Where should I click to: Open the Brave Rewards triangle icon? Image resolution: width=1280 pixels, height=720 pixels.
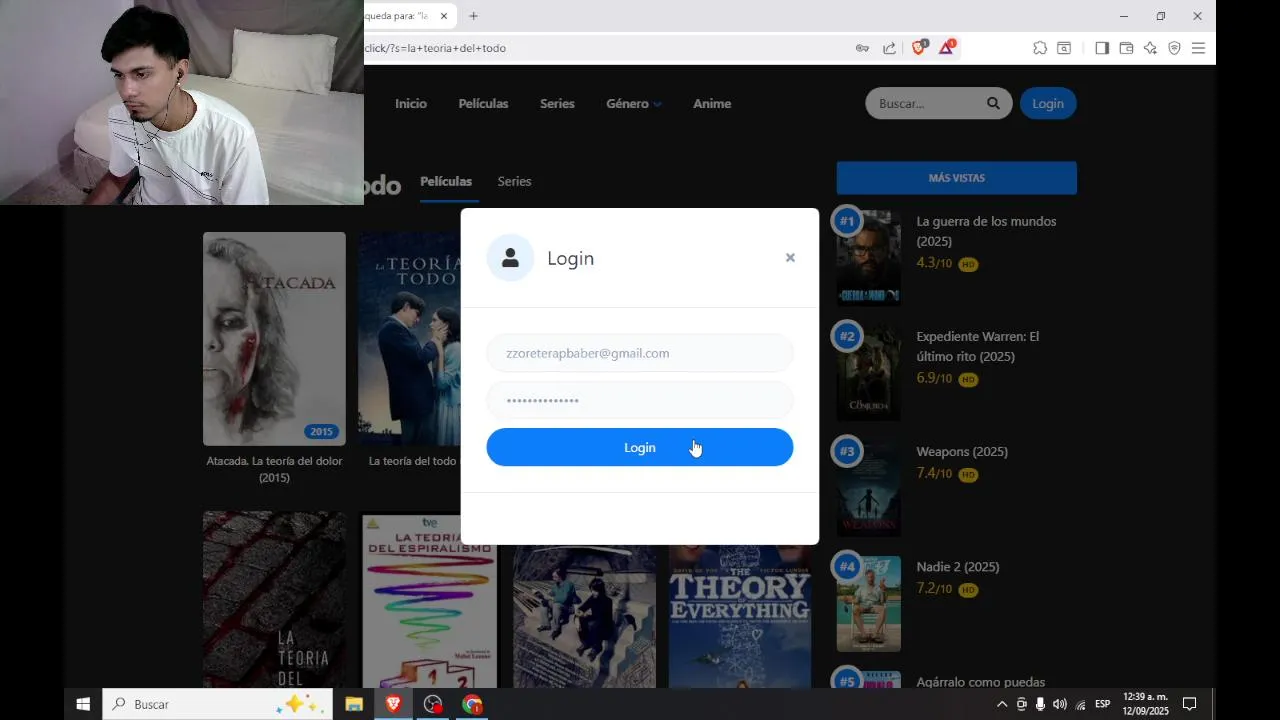click(x=946, y=47)
